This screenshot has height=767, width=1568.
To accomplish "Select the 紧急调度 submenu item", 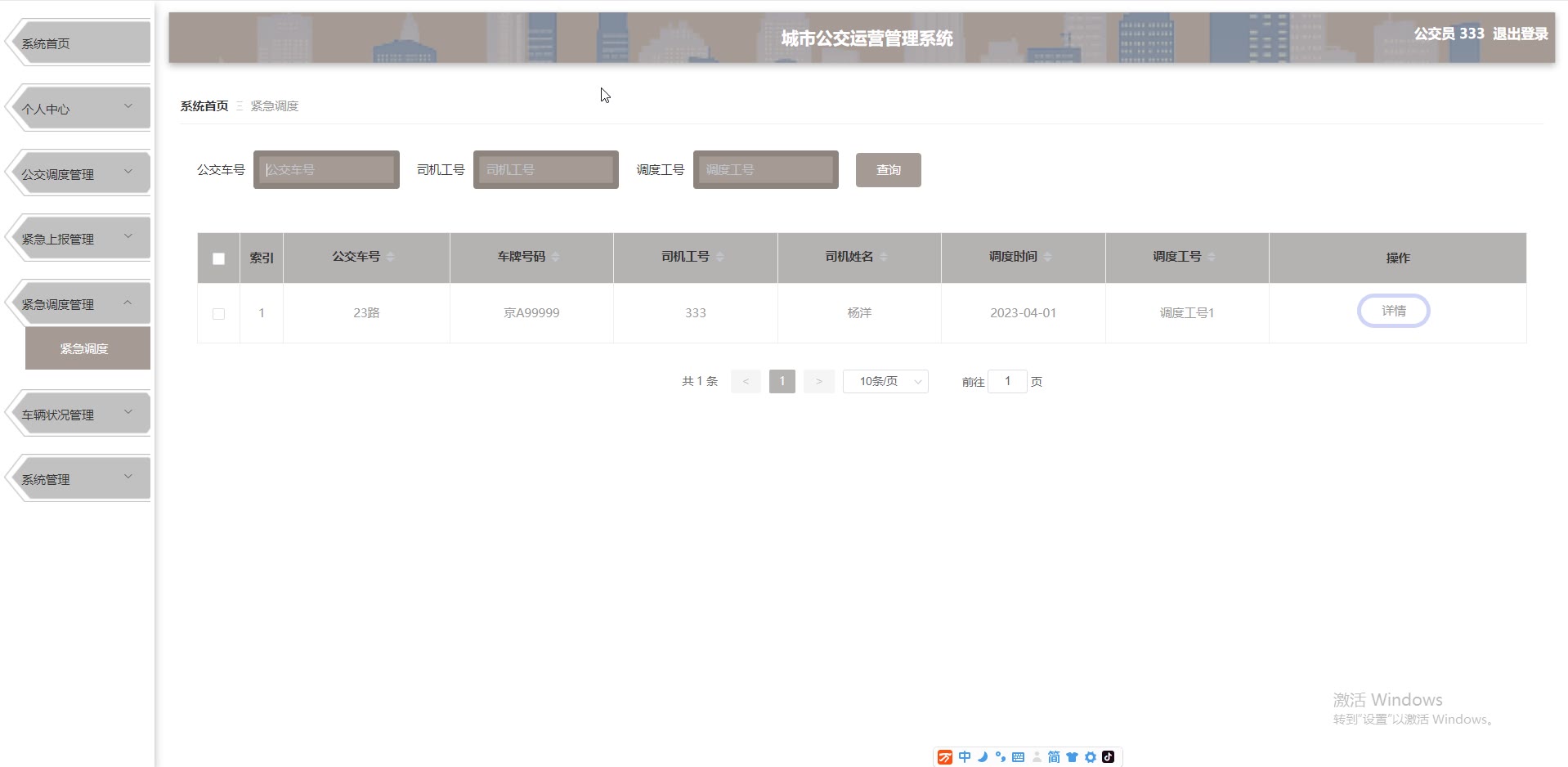I will [x=87, y=348].
